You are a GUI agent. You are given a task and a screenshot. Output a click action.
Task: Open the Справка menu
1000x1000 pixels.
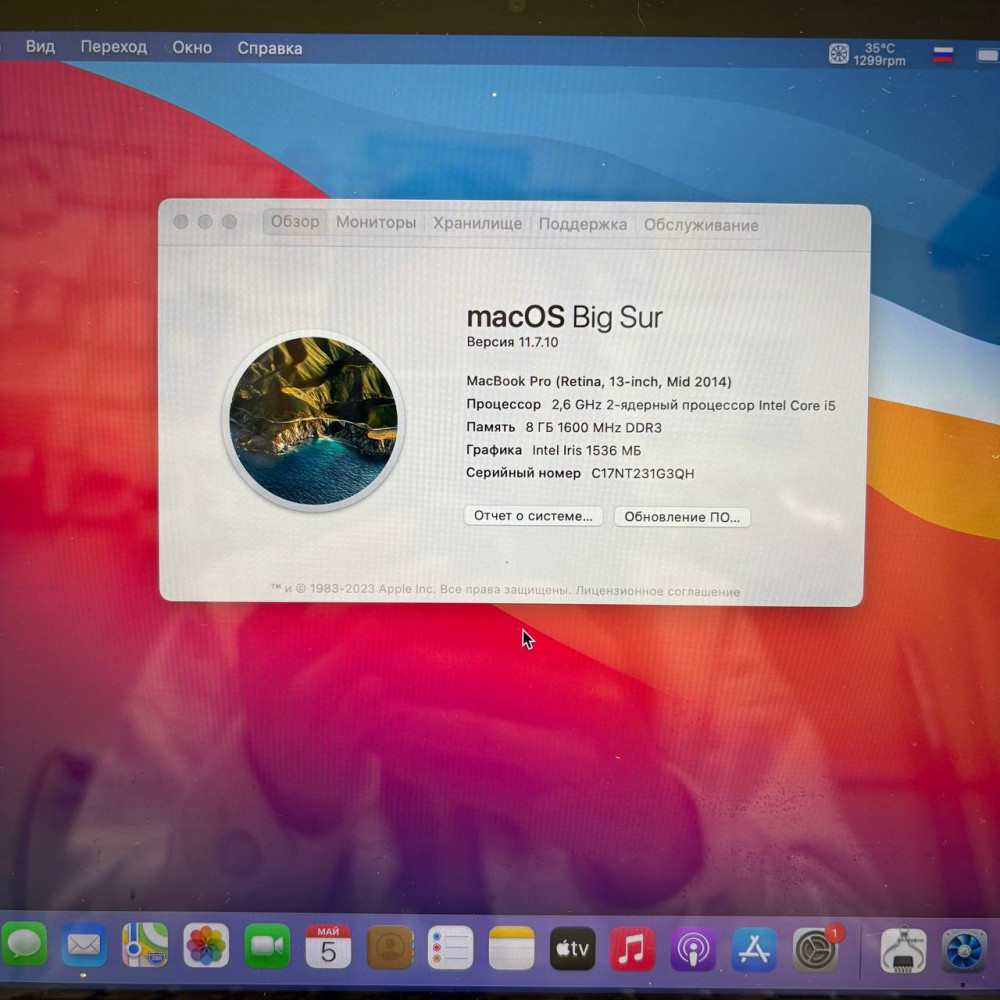270,48
